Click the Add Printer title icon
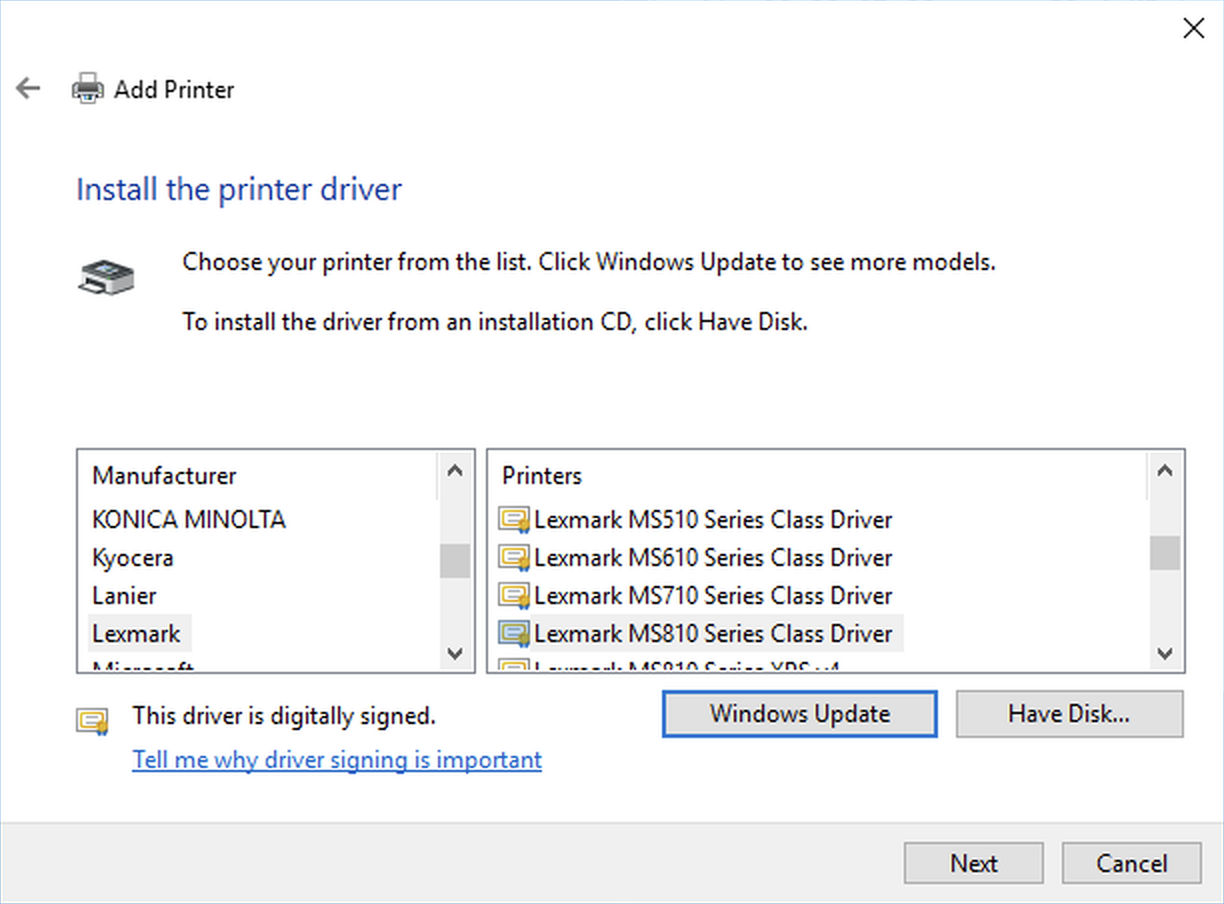 tap(87, 89)
